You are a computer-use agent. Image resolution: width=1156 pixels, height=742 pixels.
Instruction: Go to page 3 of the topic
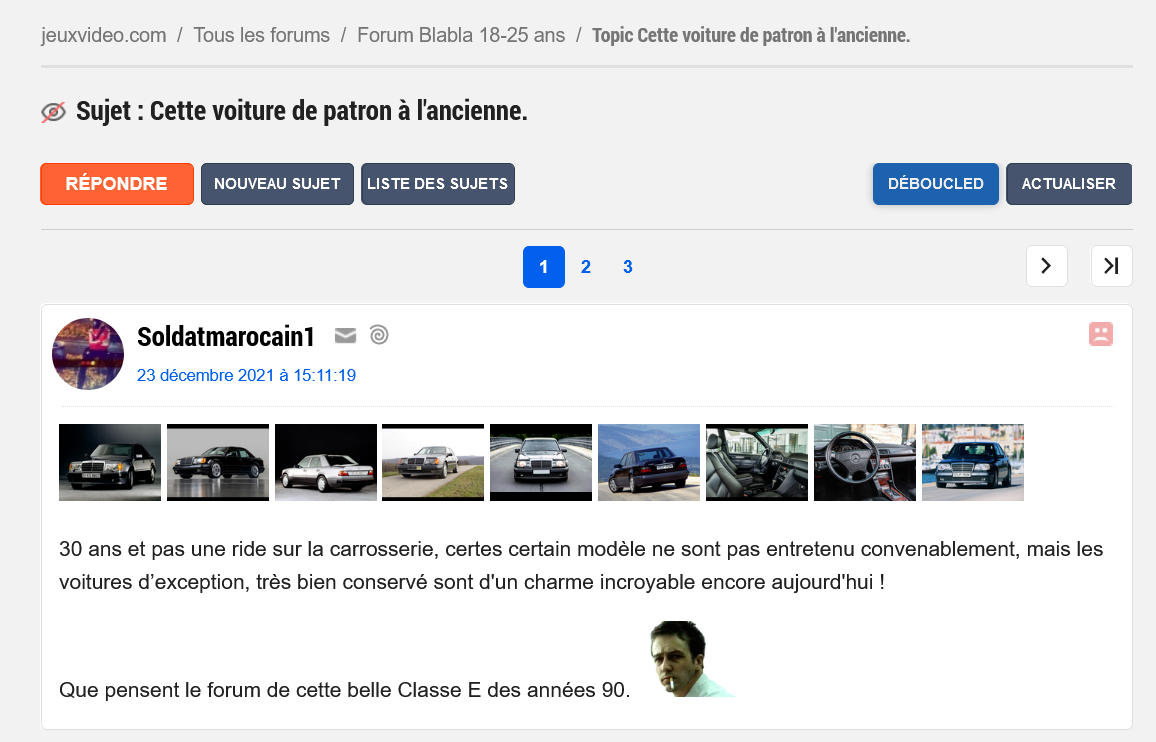[627, 267]
